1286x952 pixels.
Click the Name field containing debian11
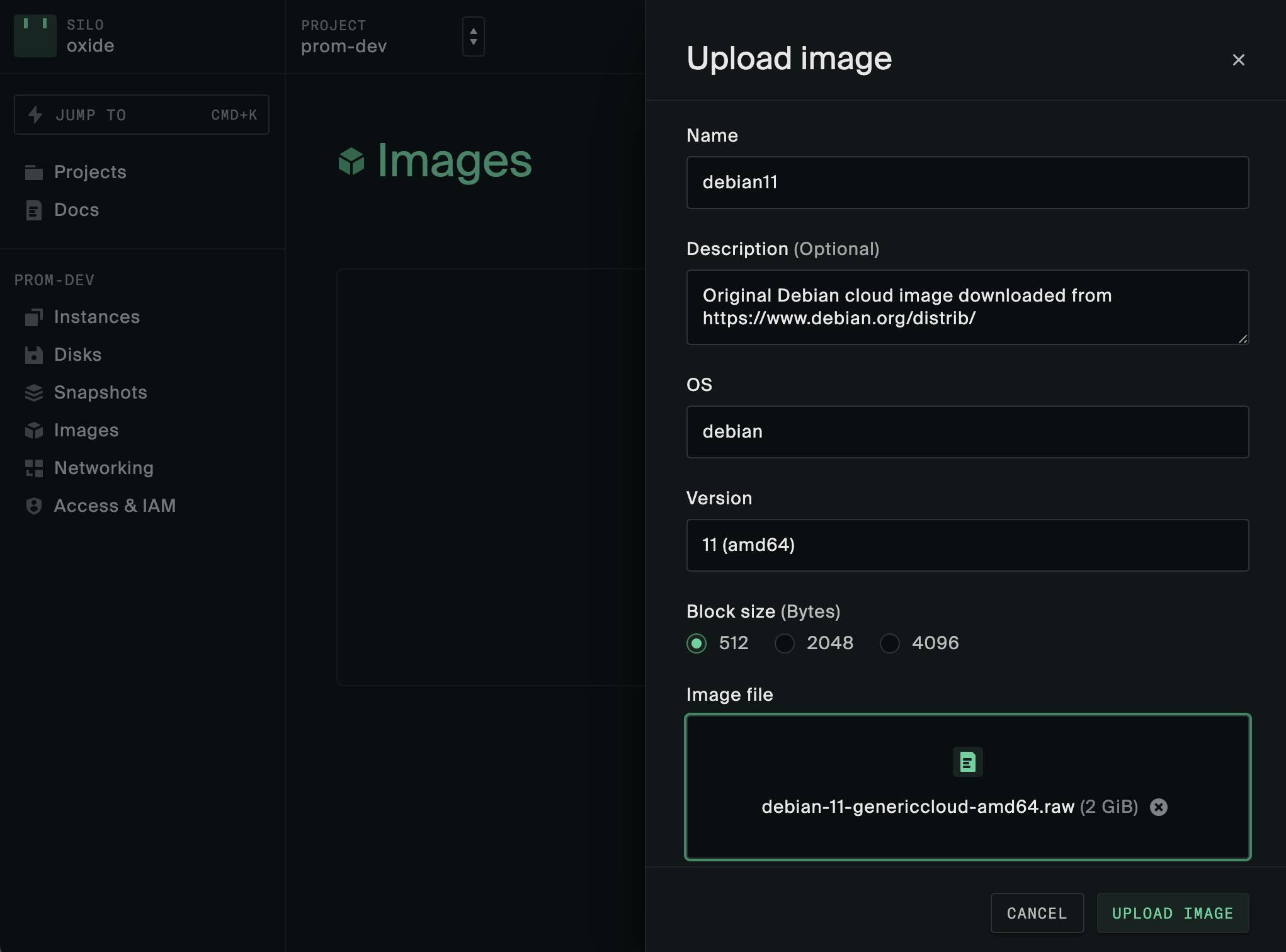tap(967, 183)
